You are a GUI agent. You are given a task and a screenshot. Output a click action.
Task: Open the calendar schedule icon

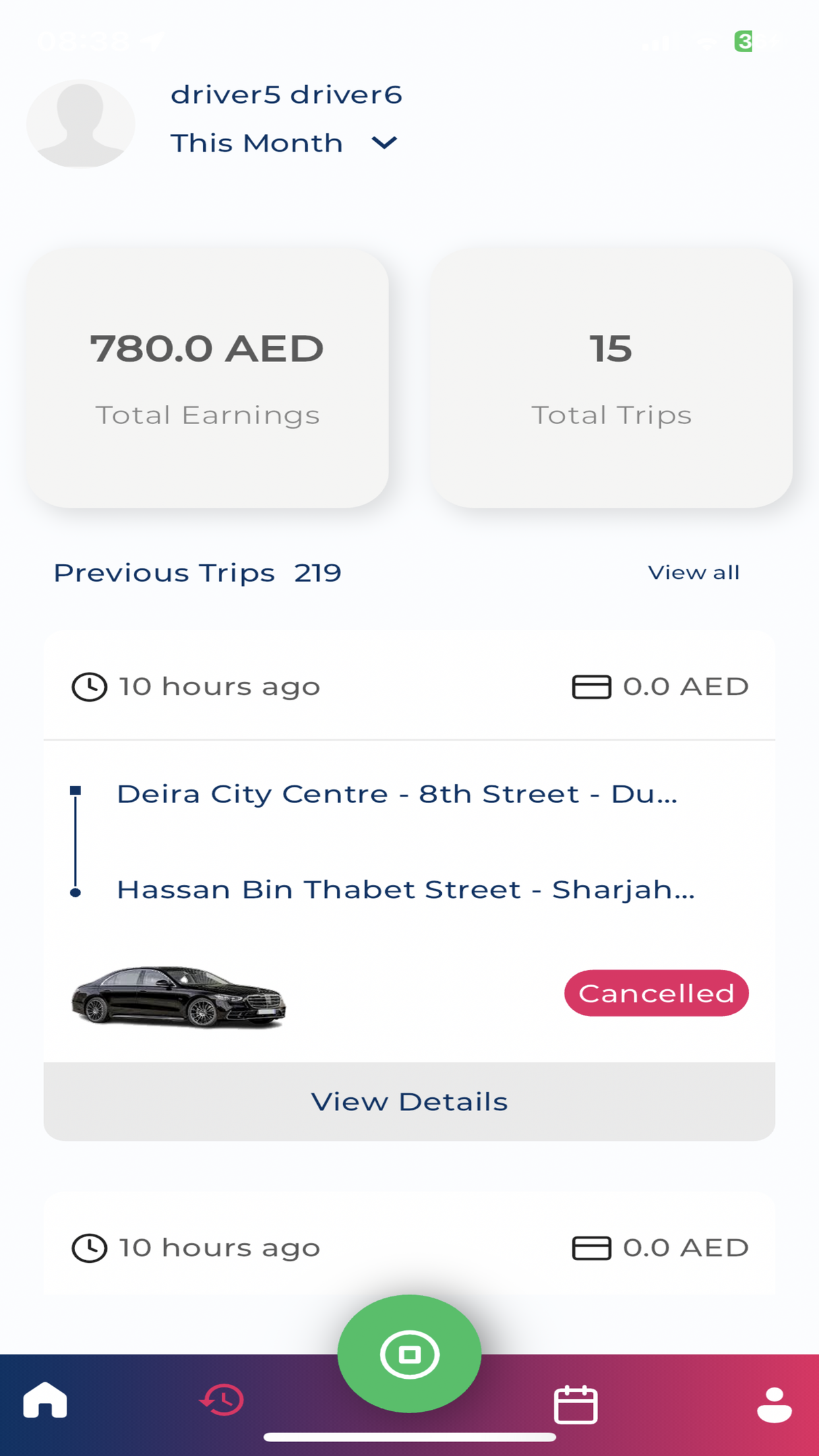[576, 1404]
